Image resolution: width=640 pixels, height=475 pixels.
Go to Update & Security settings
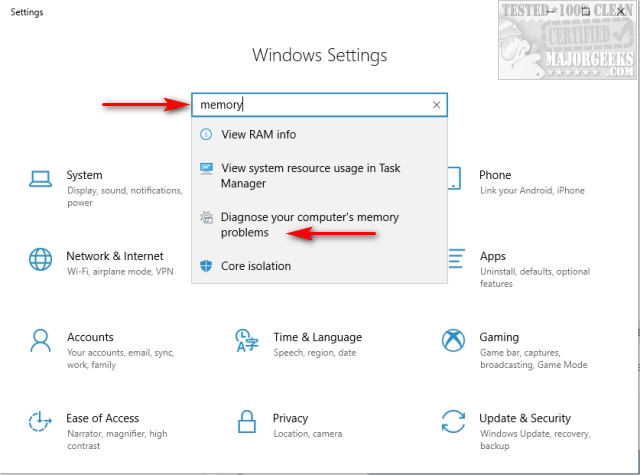[x=525, y=418]
